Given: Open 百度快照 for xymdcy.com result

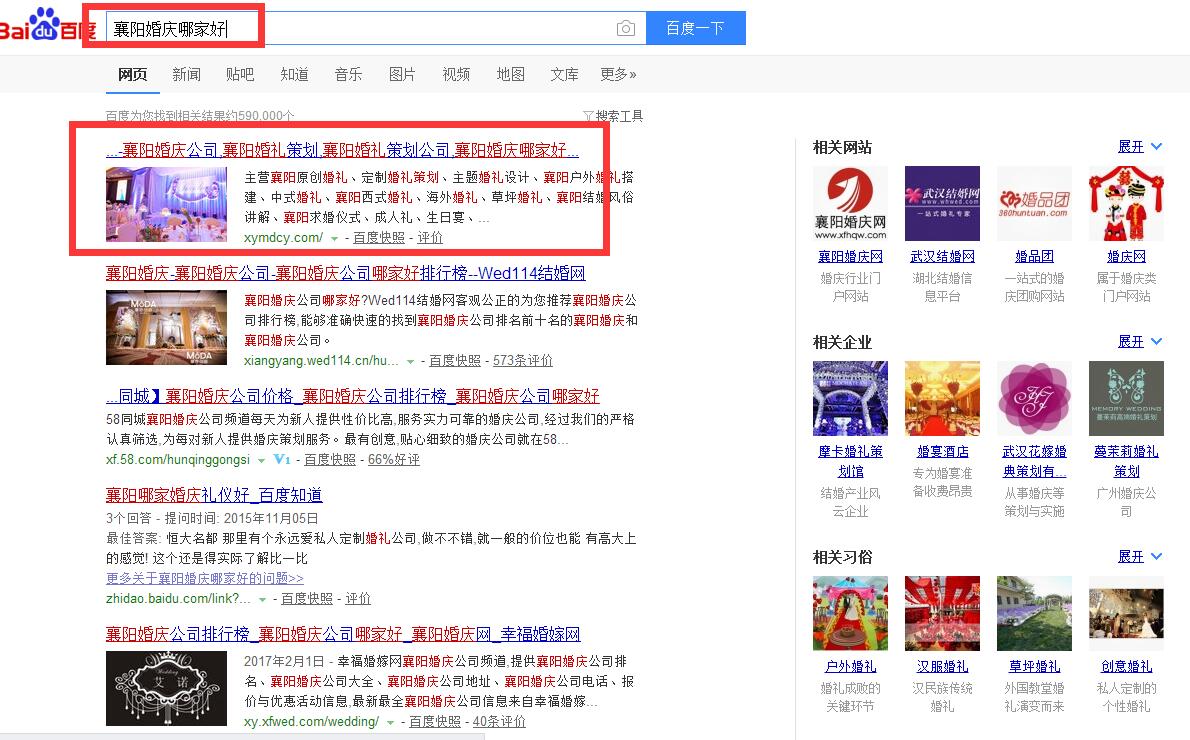Looking at the screenshot, I should (379, 238).
